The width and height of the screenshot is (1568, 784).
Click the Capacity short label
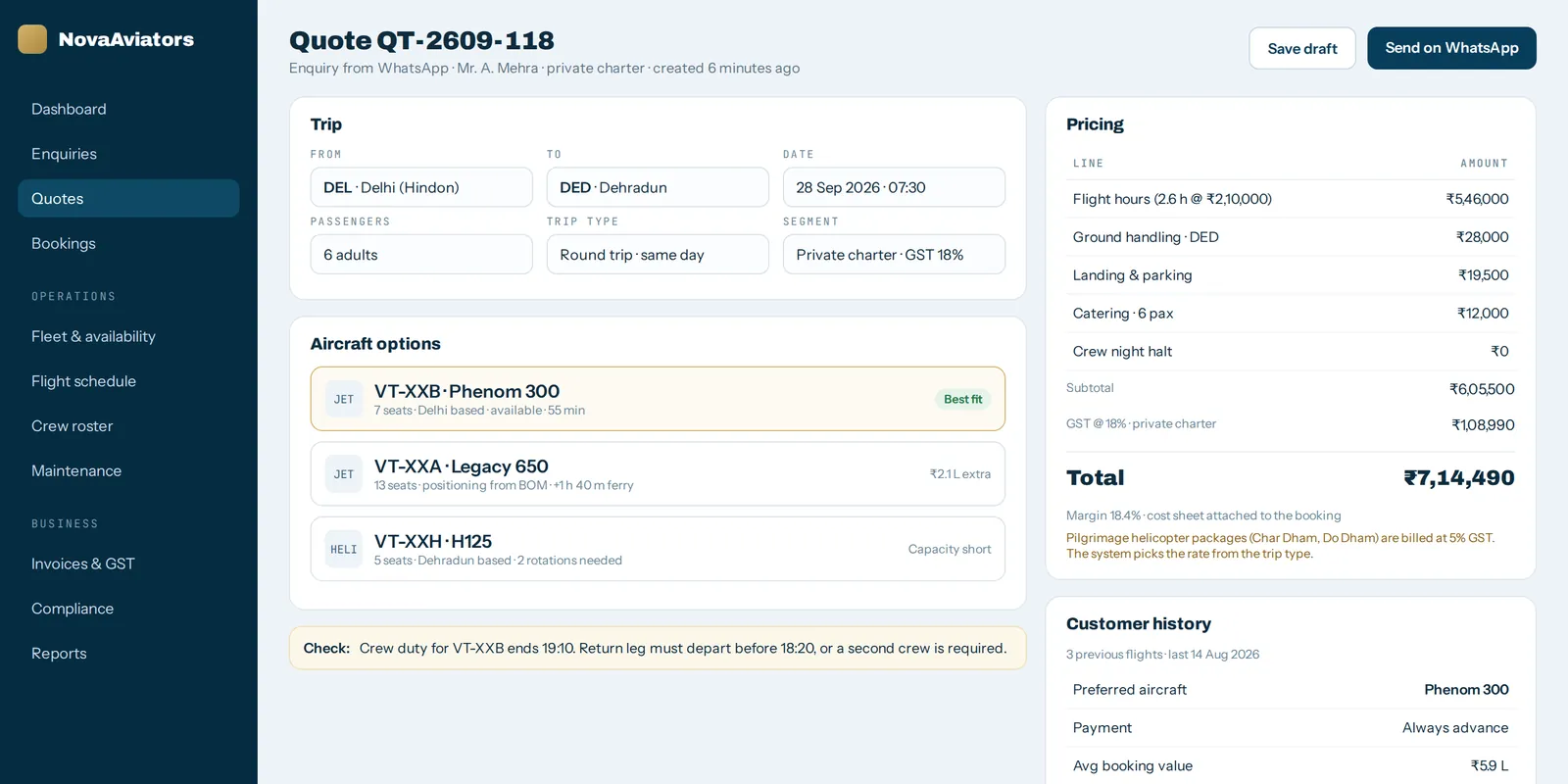point(950,549)
